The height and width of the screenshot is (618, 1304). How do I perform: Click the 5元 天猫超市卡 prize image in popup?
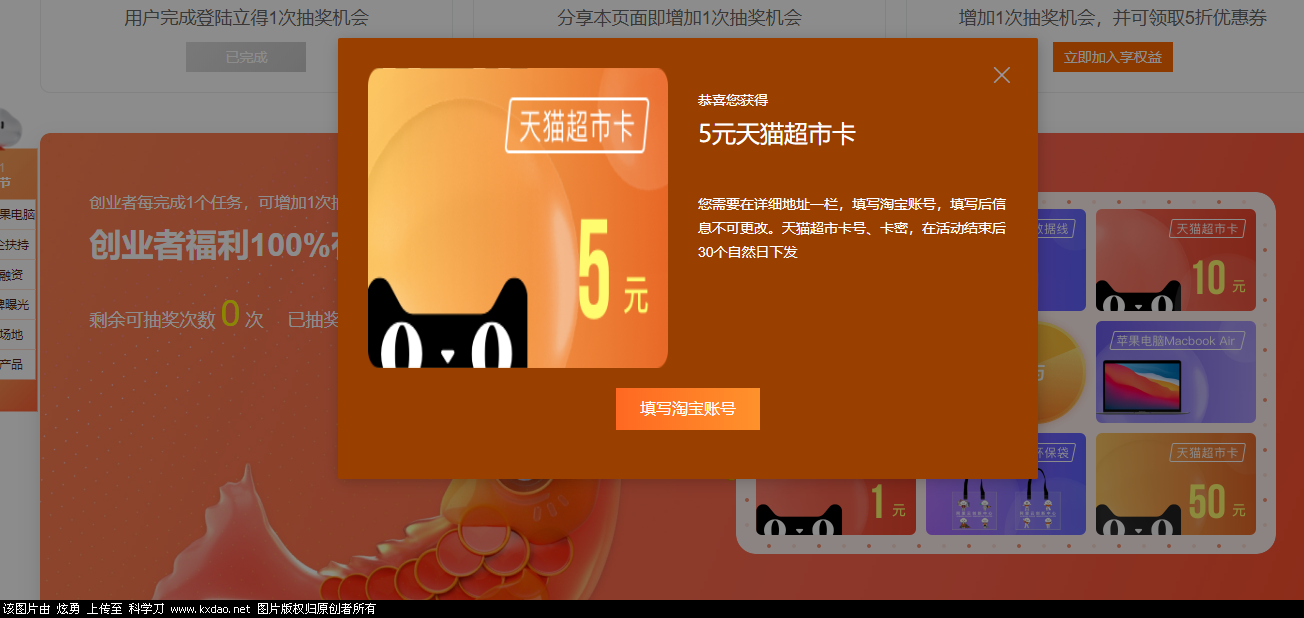coord(517,218)
